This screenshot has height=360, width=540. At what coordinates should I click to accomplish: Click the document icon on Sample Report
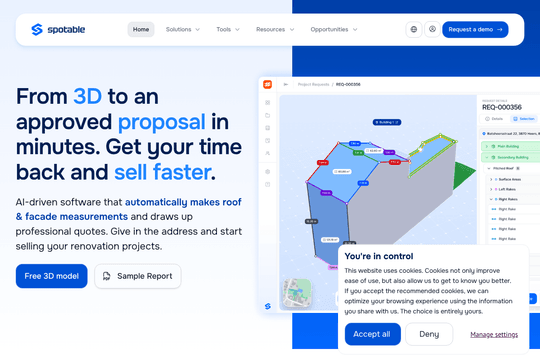107,276
